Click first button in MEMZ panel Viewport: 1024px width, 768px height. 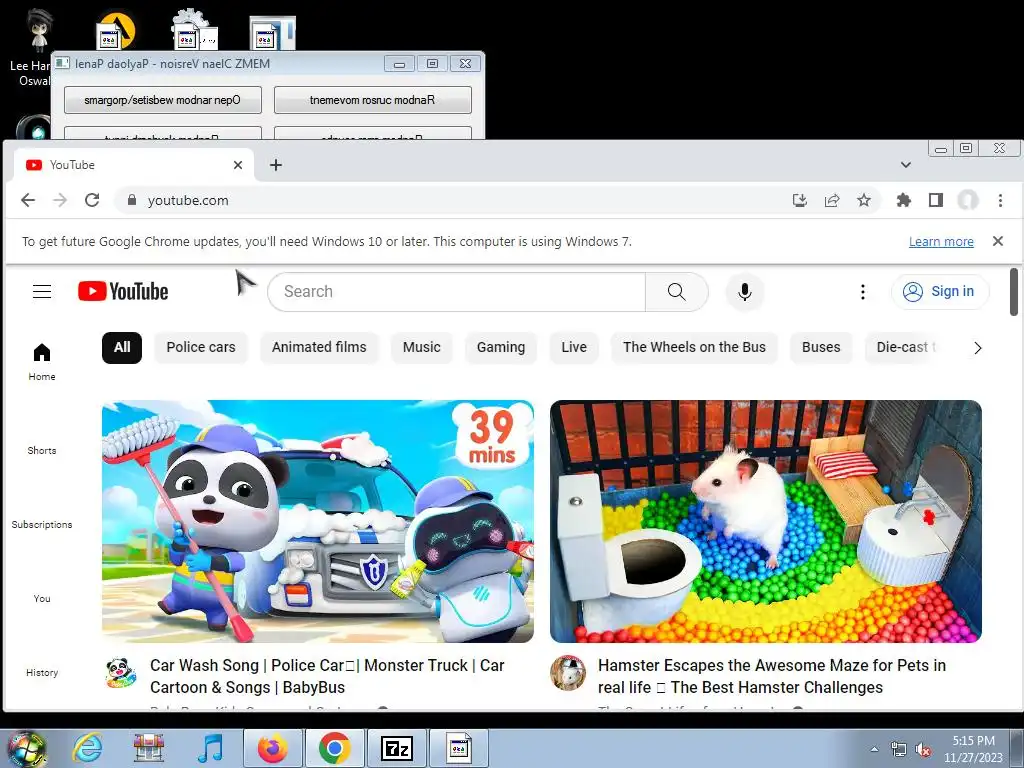[163, 100]
